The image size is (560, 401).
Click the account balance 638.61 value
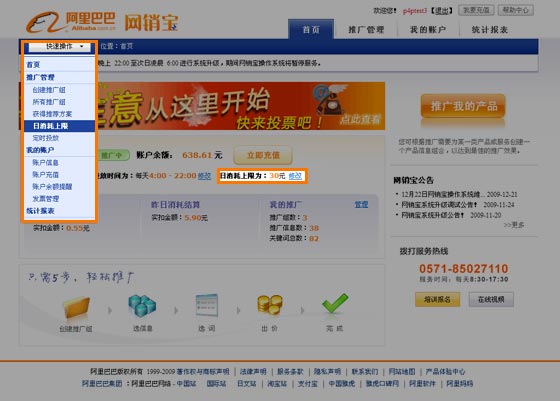click(197, 155)
